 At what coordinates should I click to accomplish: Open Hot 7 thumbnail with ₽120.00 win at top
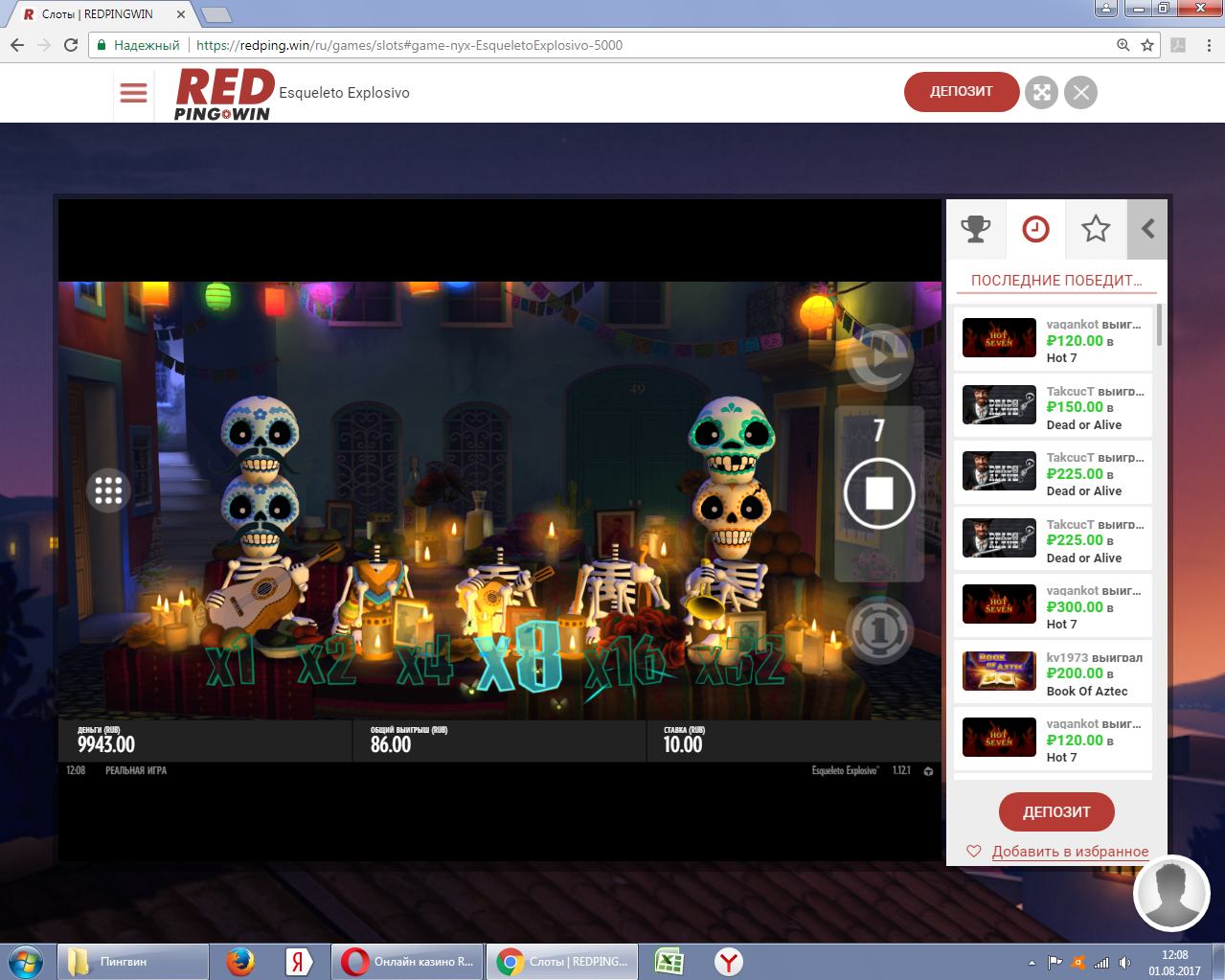tap(999, 338)
